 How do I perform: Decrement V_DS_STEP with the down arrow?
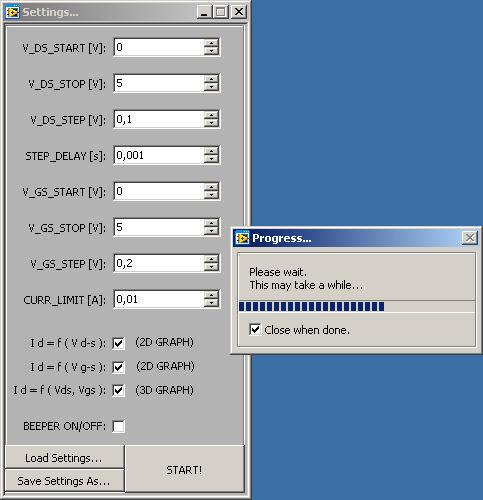pyautogui.click(x=211, y=123)
